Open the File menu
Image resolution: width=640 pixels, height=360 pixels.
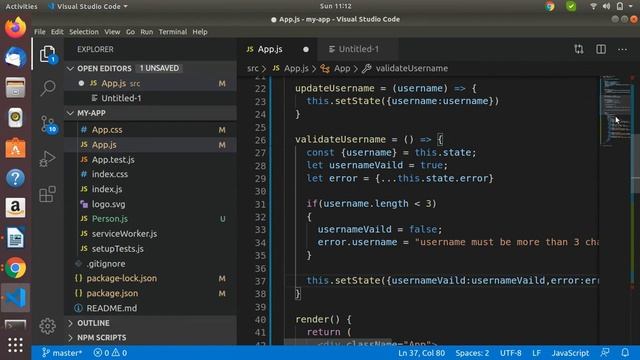click(40, 32)
